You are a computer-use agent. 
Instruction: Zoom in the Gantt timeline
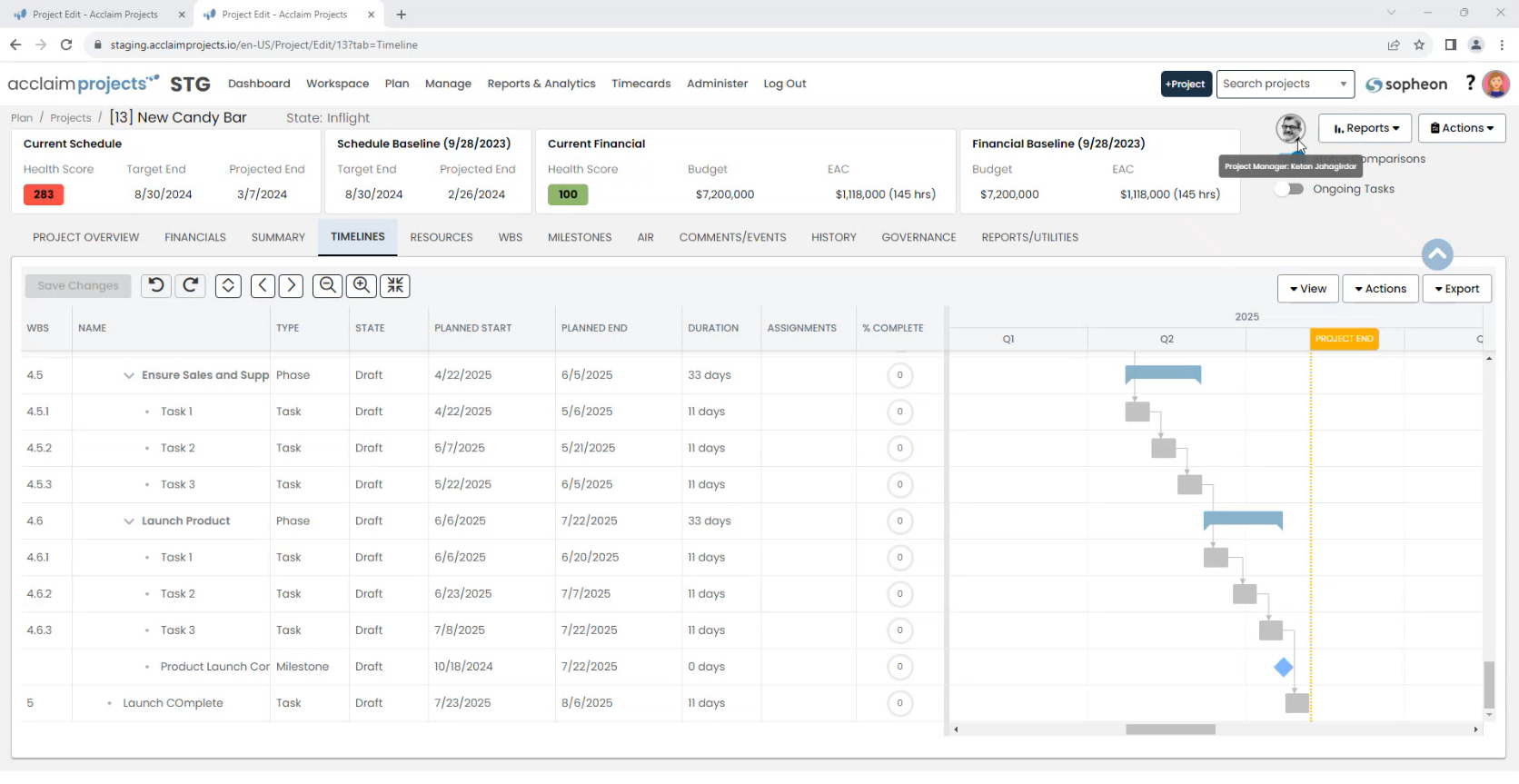362,286
